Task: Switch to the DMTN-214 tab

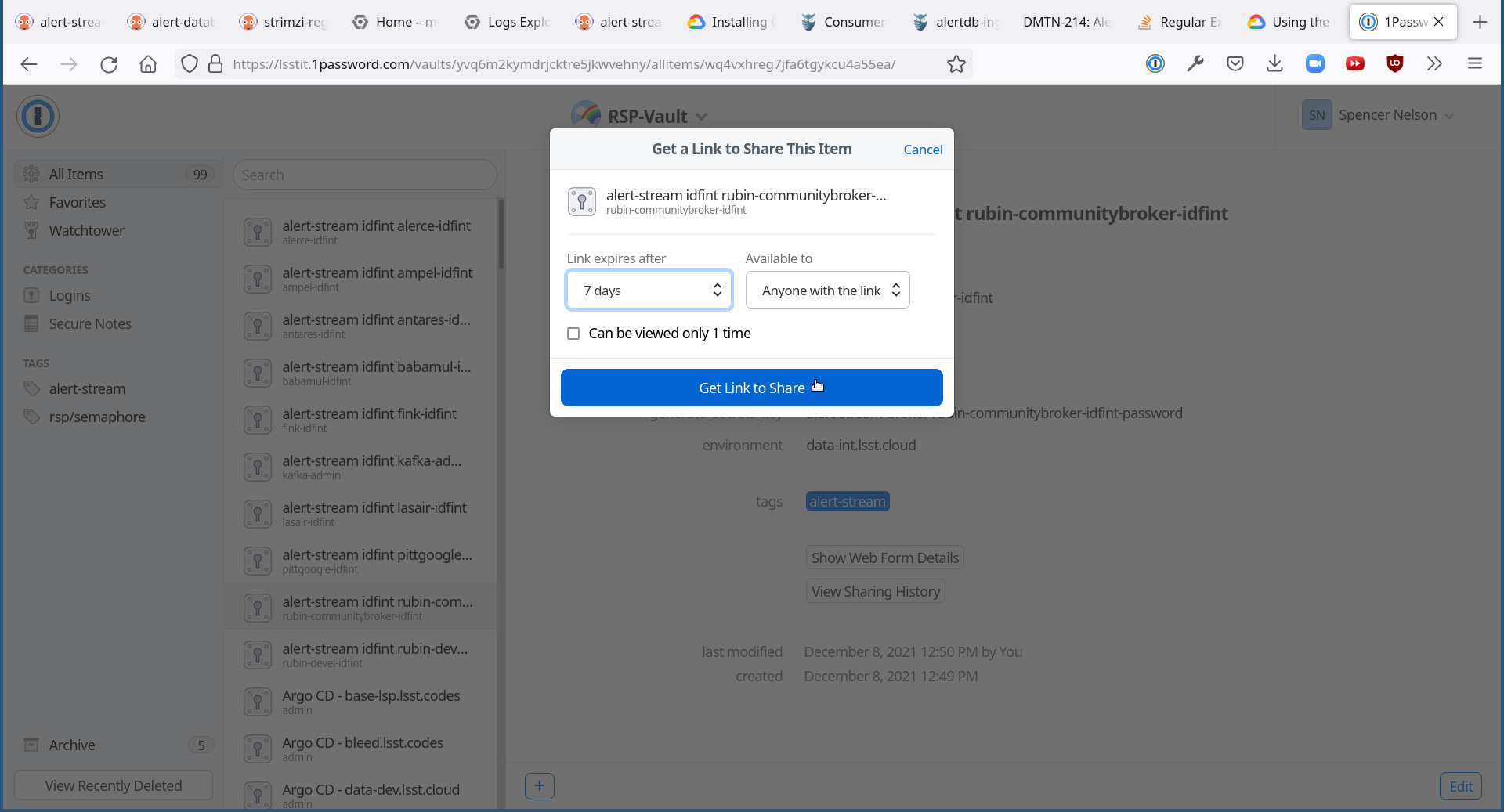Action: coord(1066,22)
